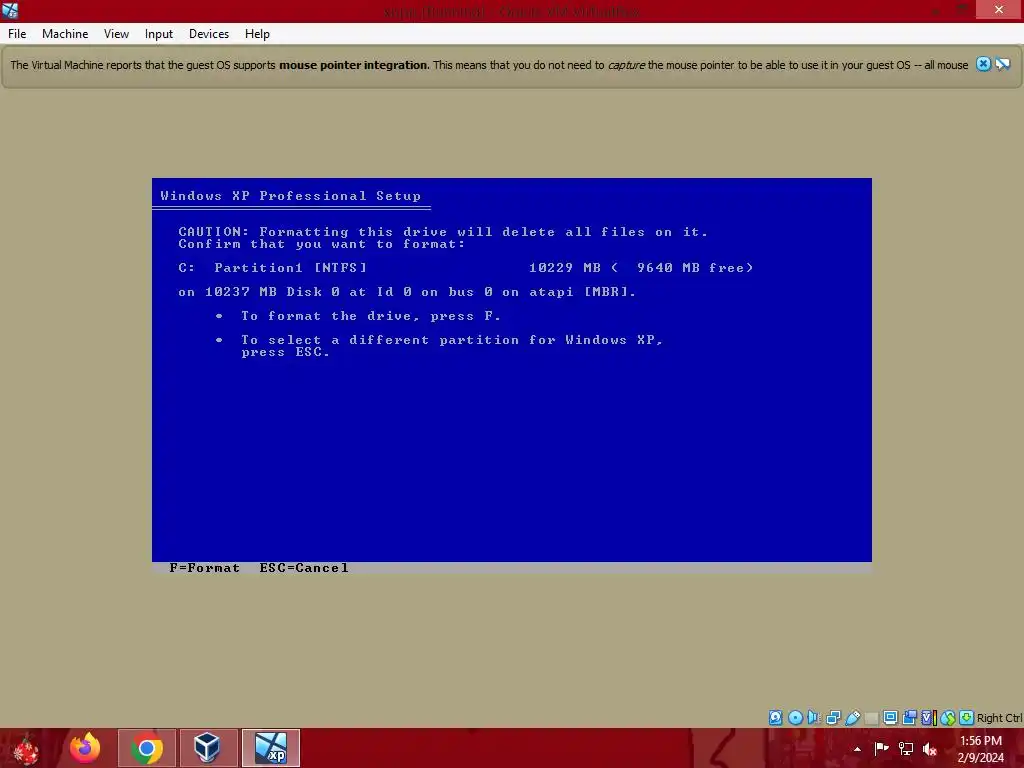Open the View menu
The height and width of the screenshot is (768, 1024).
(116, 34)
